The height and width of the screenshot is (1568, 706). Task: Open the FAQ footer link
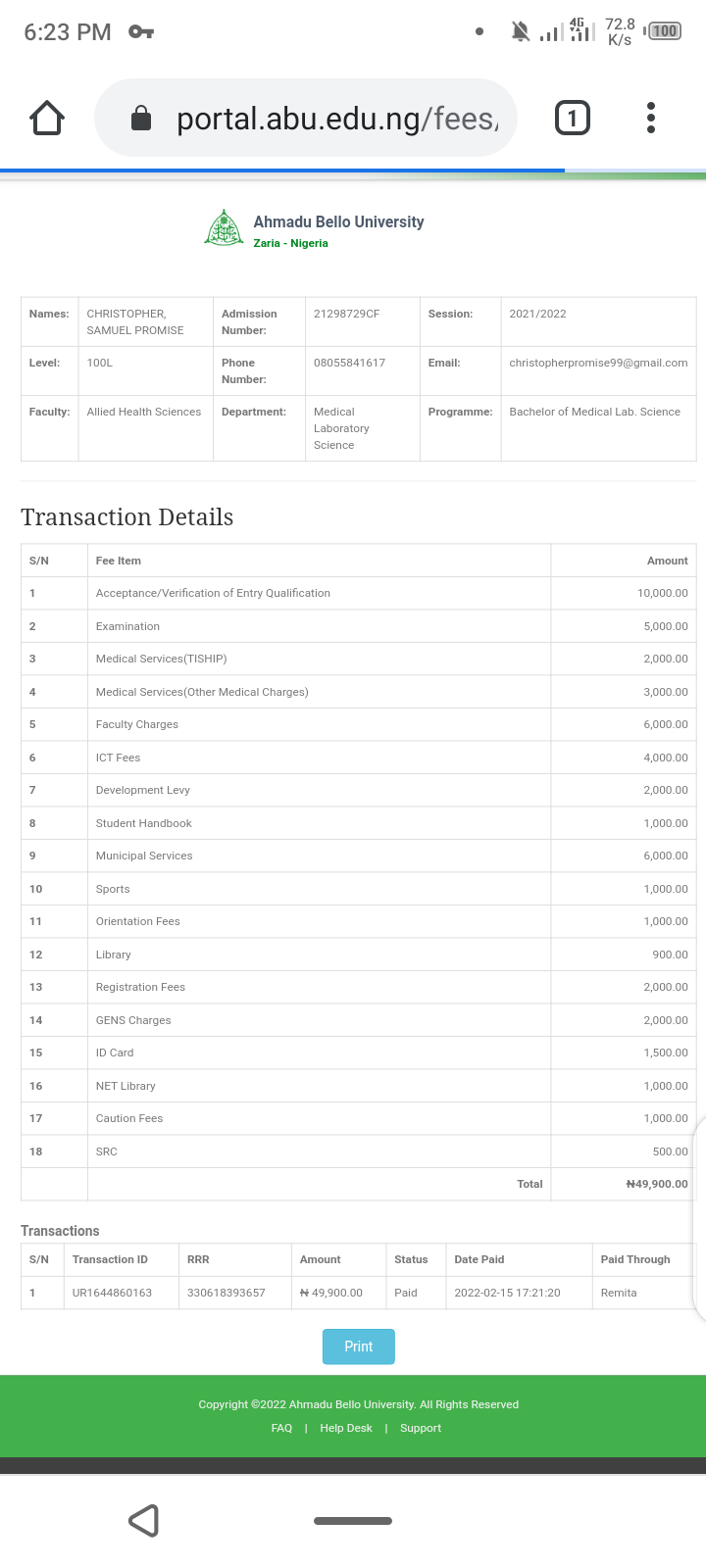(281, 1428)
